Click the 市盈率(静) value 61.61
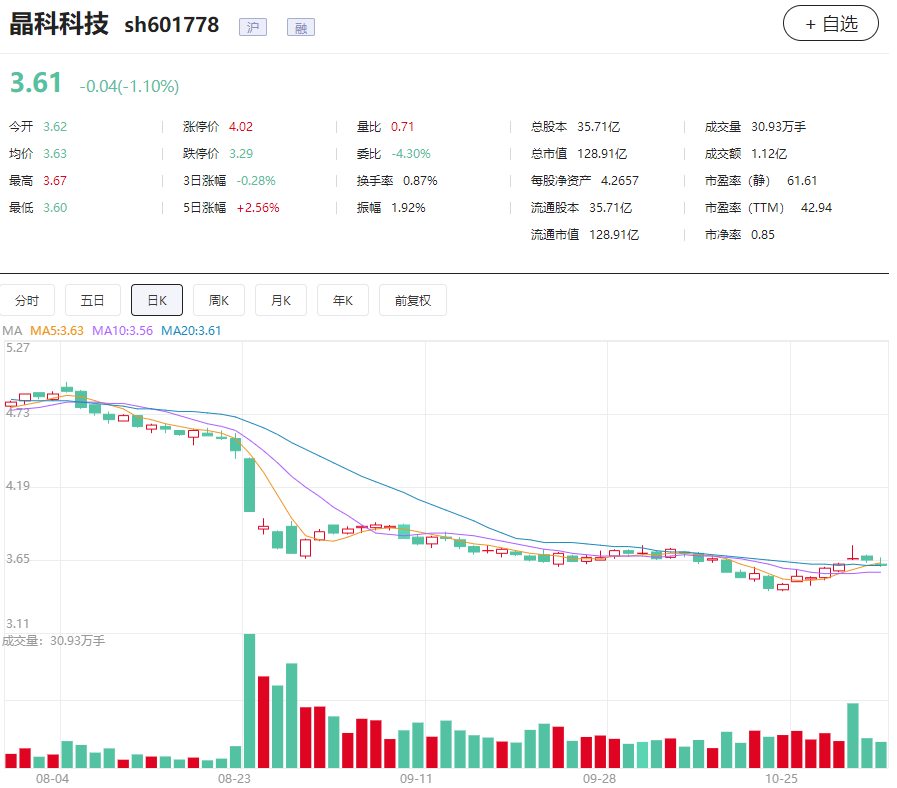This screenshot has width=897, height=788. click(x=802, y=181)
